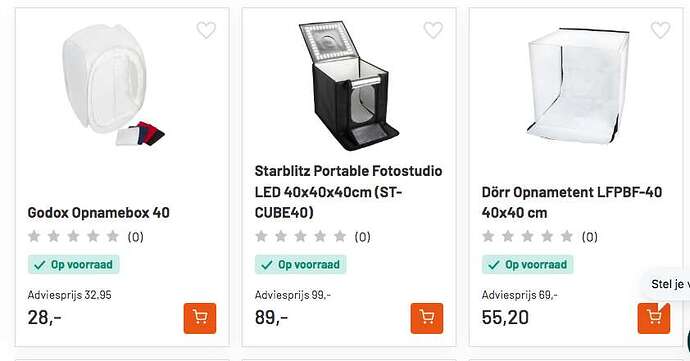690x361 pixels.
Task: Click the star rating under Dörr Opnametent
Action: pyautogui.click(x=528, y=236)
